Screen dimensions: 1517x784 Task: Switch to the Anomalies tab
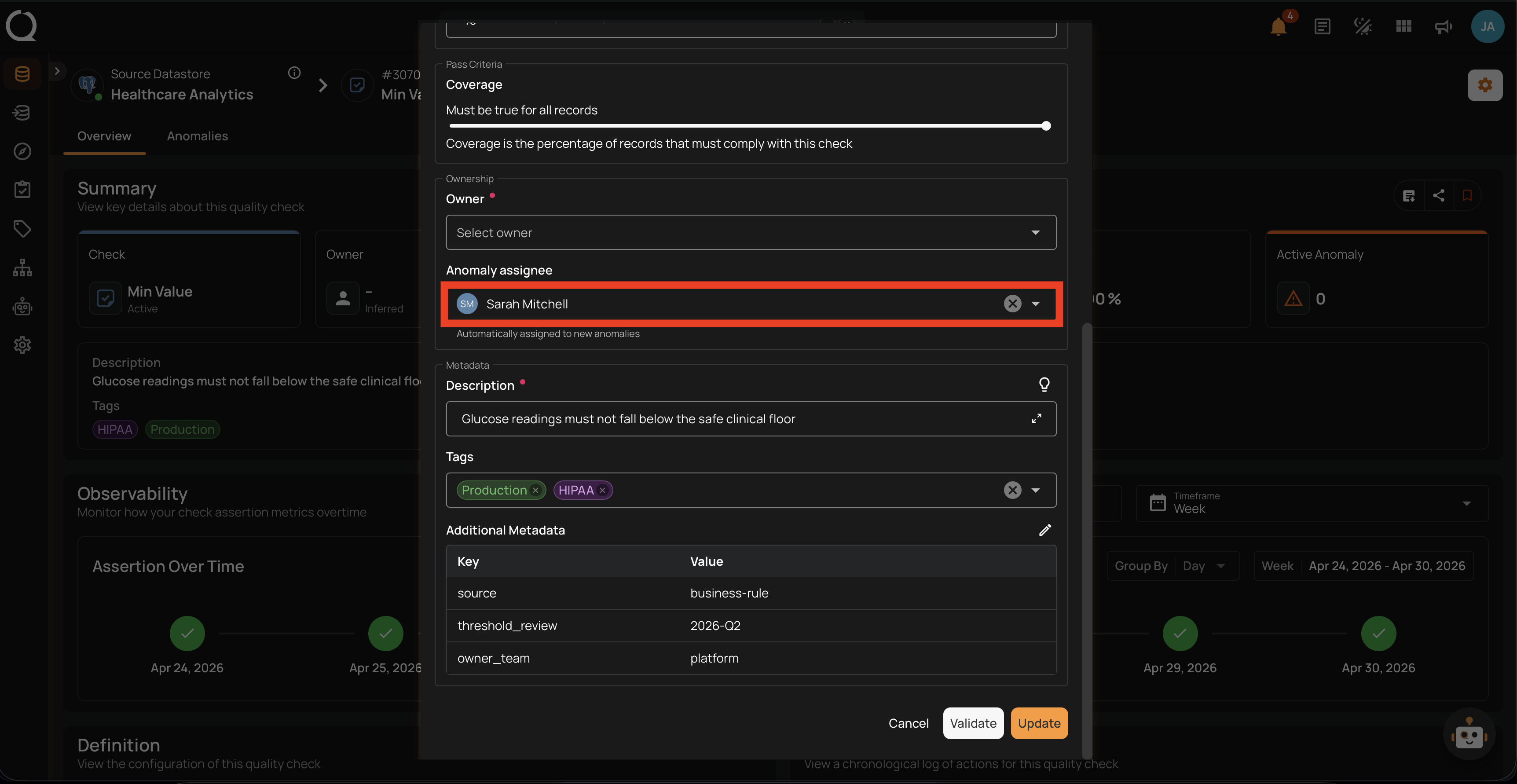(197, 136)
